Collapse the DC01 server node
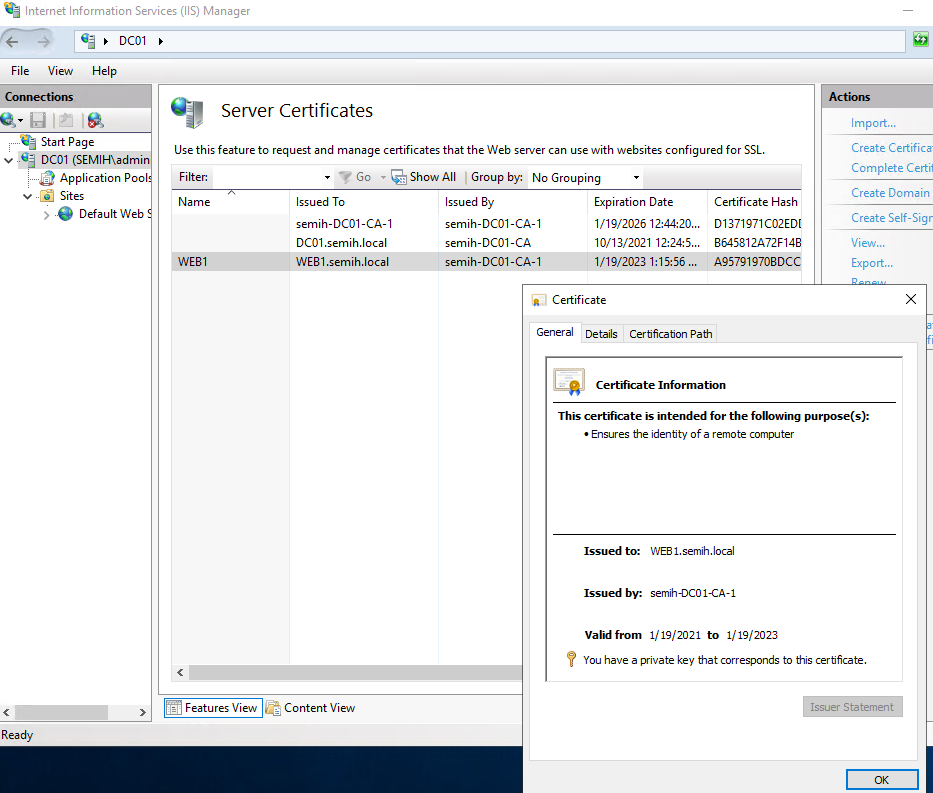Viewport: 933px width, 793px height. point(9,160)
